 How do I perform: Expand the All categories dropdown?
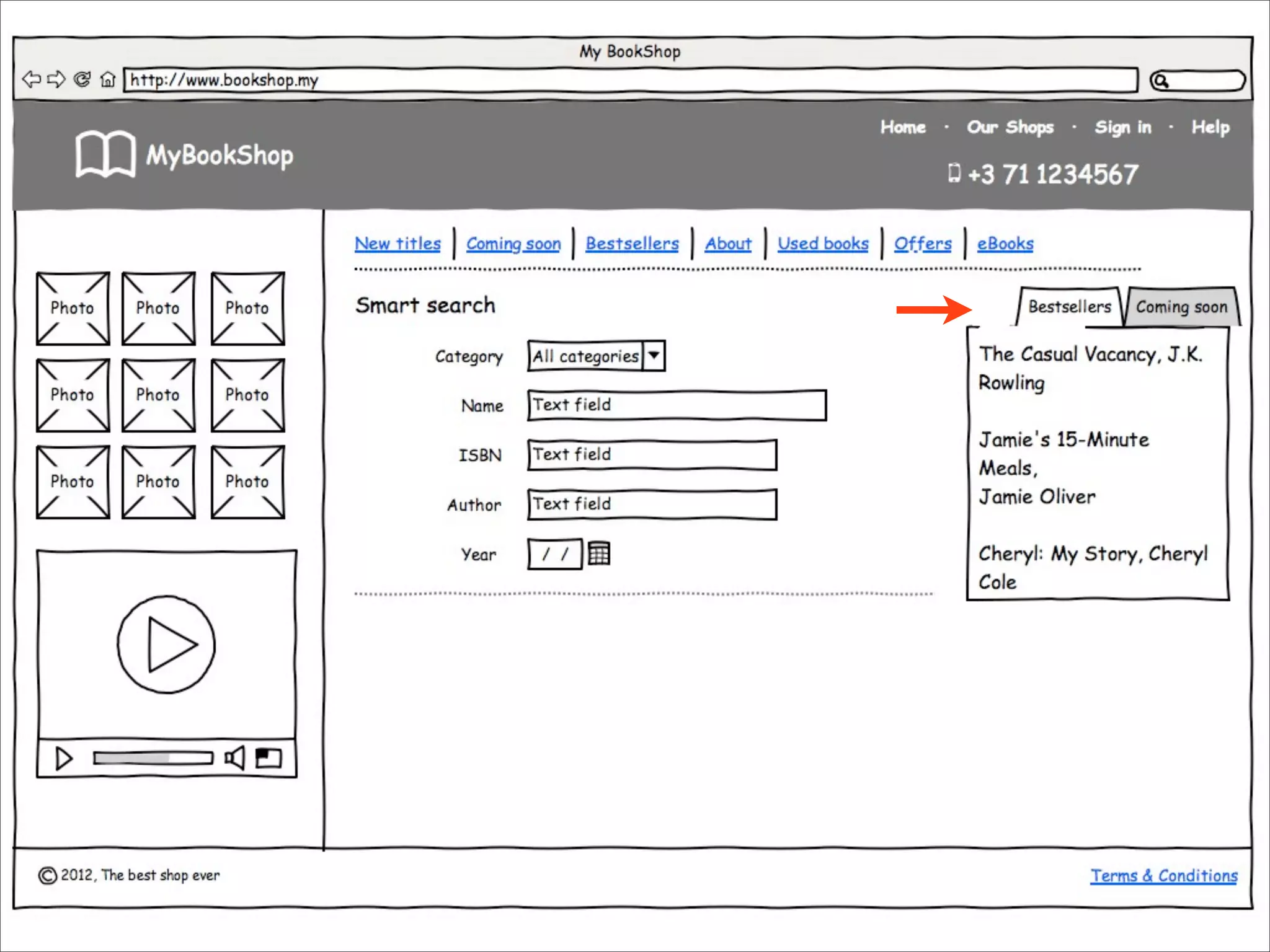coord(654,356)
